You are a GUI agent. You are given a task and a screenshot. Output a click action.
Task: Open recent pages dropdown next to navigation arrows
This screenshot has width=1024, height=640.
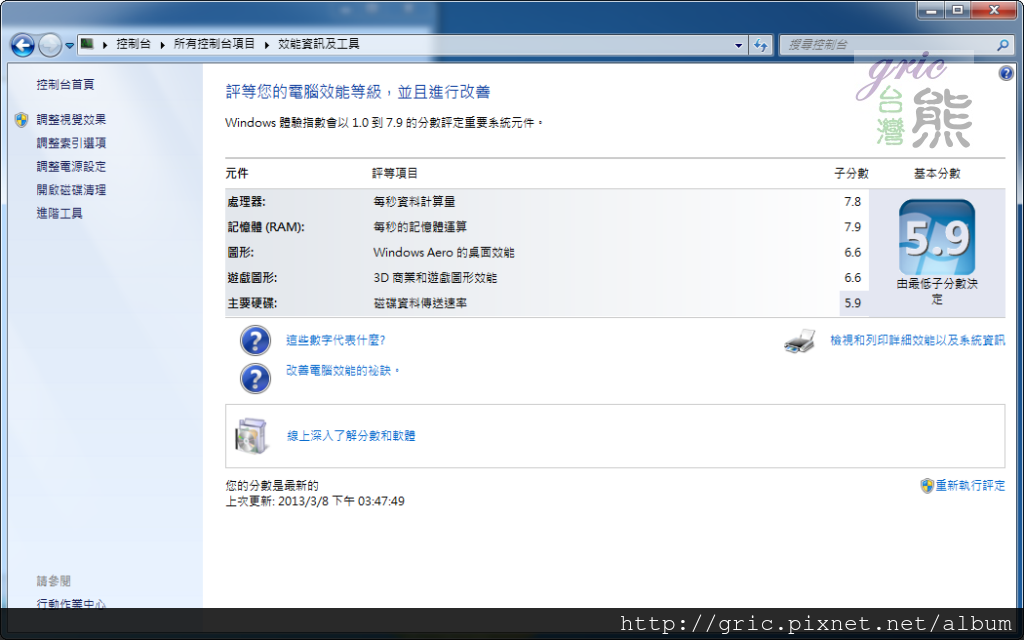pos(69,46)
